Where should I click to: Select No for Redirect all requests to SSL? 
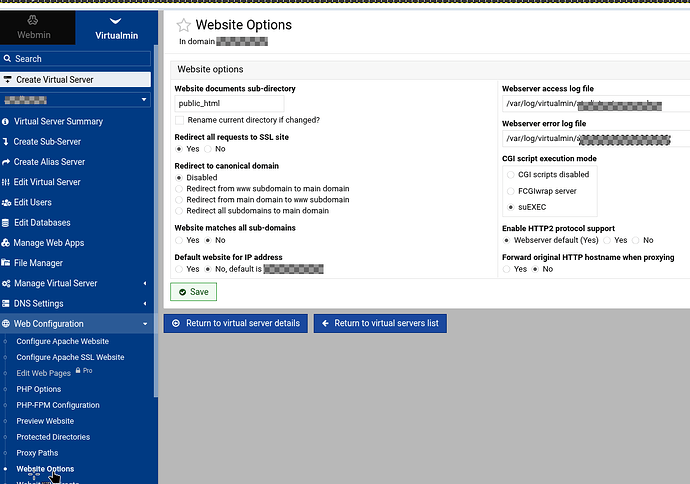[x=208, y=149]
